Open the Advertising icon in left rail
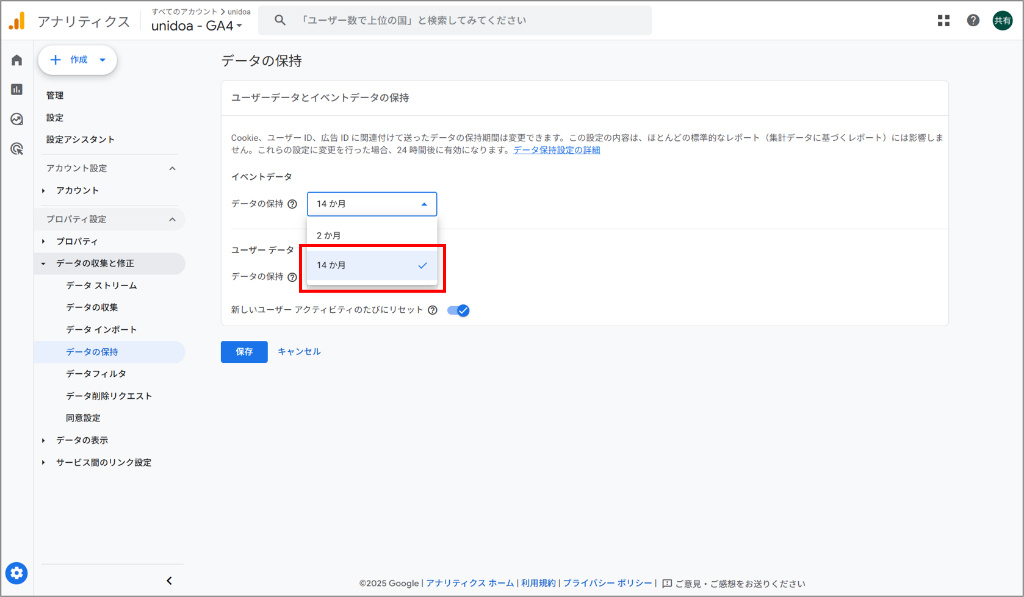The width and height of the screenshot is (1024, 597). point(17,149)
